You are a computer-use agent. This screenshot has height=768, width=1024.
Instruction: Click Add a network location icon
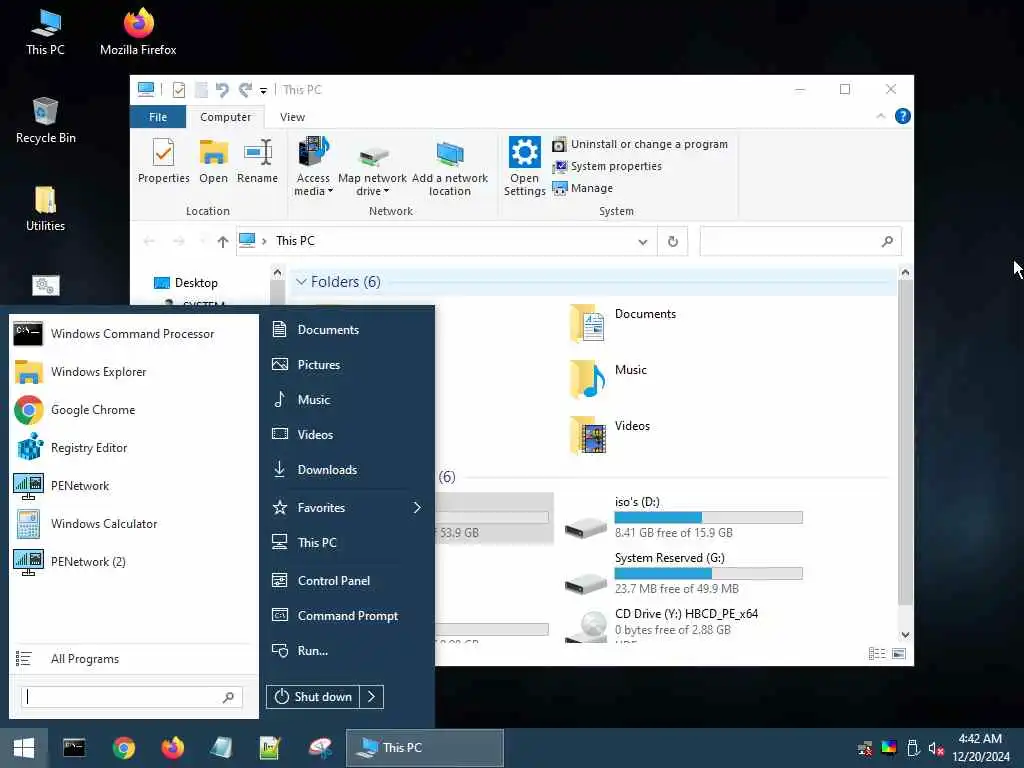tap(450, 167)
